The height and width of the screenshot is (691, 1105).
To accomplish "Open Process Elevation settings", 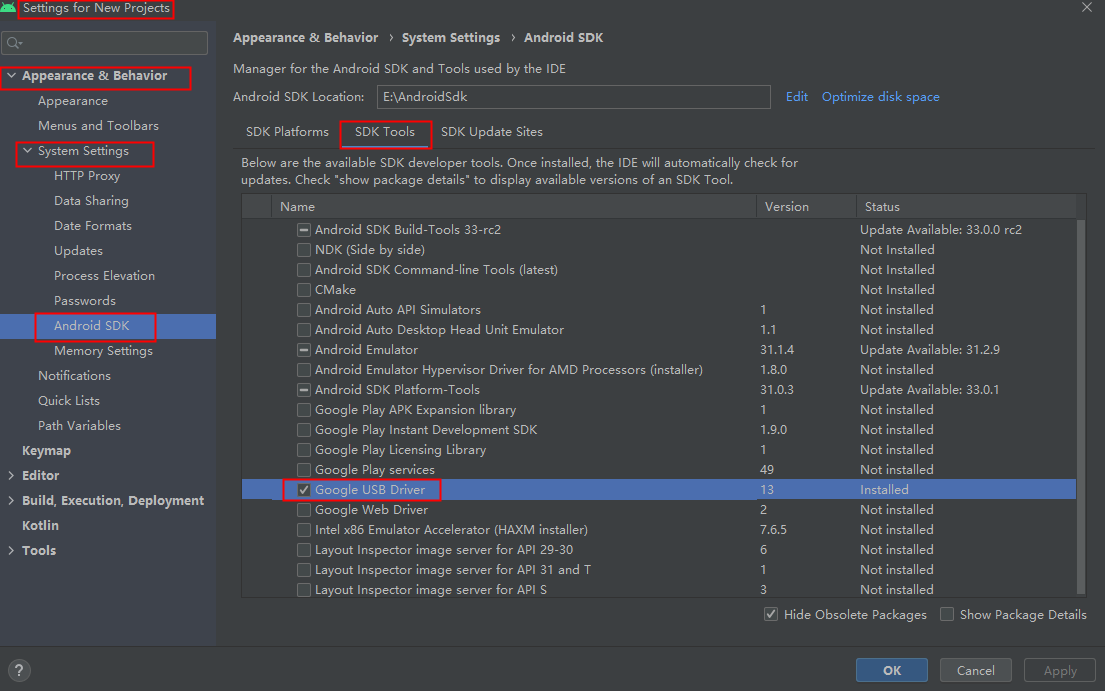I will (104, 275).
